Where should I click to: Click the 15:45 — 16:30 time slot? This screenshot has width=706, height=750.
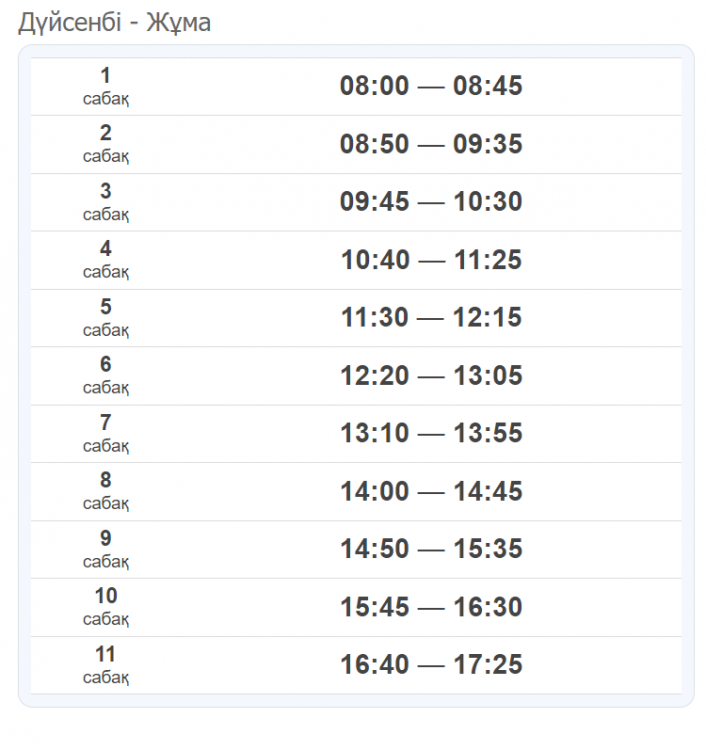pyautogui.click(x=431, y=607)
